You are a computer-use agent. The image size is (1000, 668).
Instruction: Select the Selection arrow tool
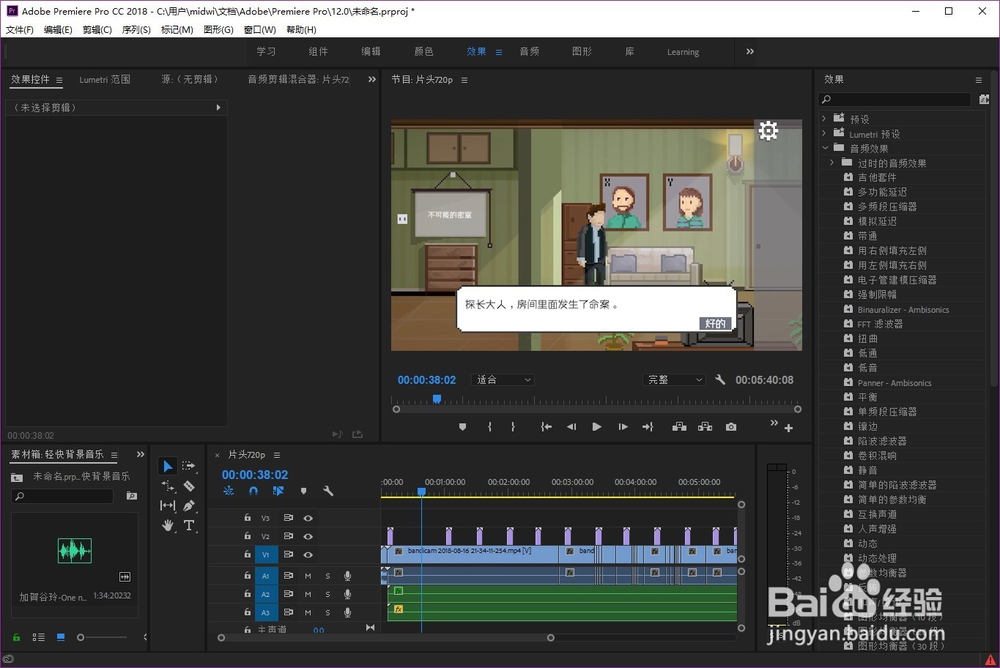[168, 466]
